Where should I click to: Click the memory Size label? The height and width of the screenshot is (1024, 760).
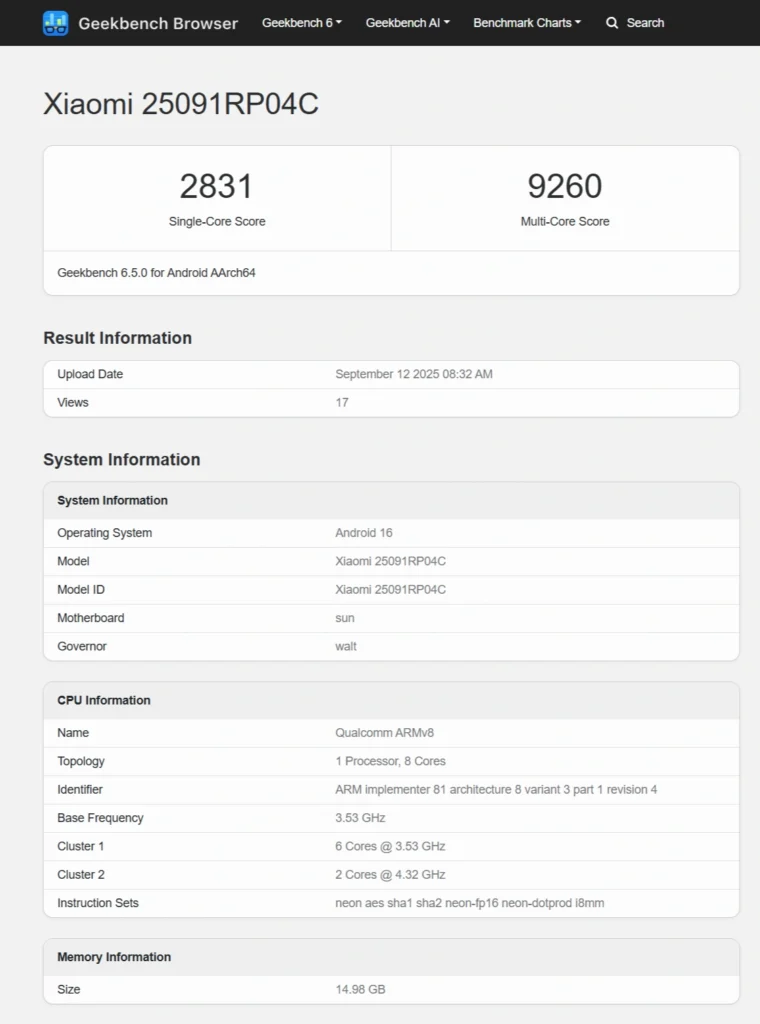click(x=69, y=989)
